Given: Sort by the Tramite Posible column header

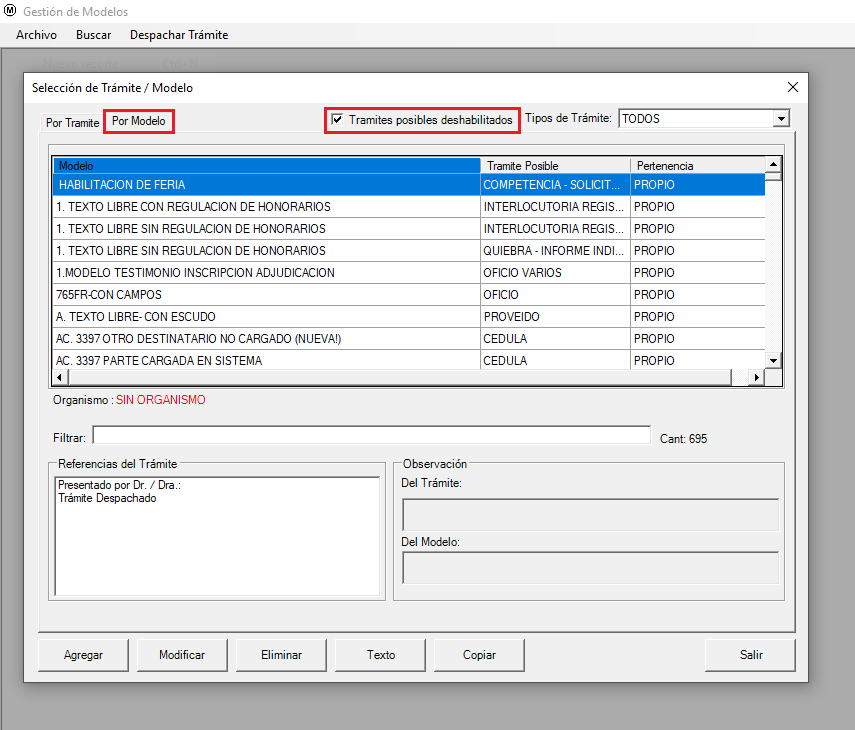Looking at the screenshot, I should [555, 165].
